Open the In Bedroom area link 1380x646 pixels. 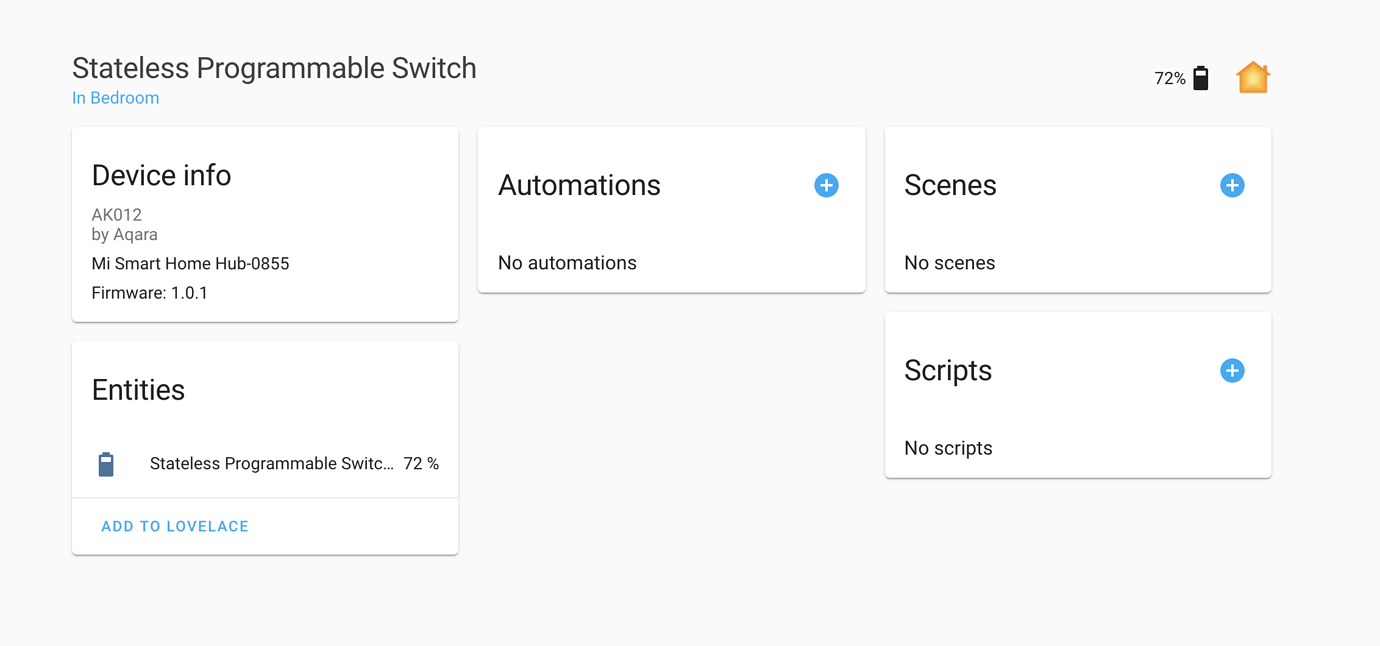tap(115, 97)
